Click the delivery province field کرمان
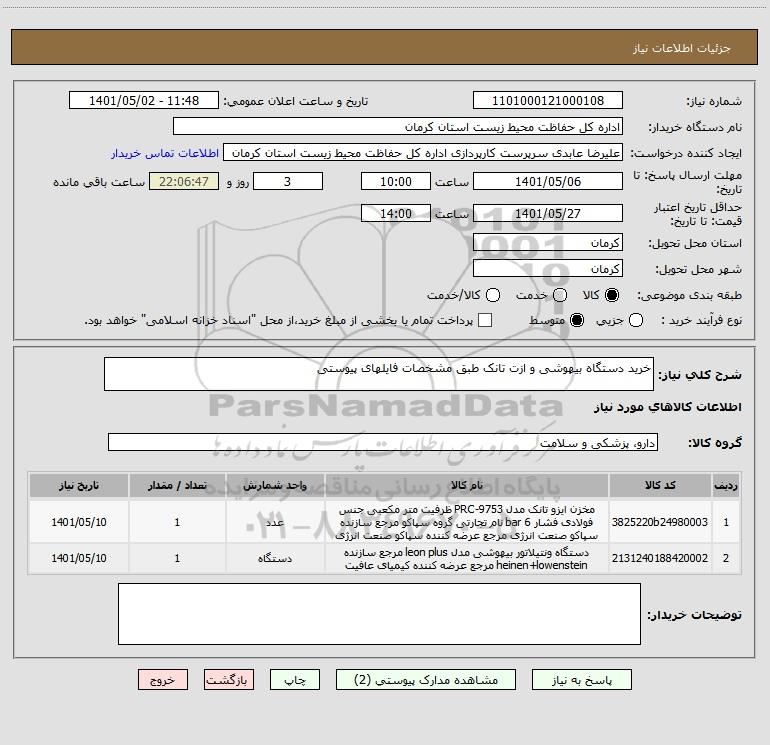 (x=548, y=243)
